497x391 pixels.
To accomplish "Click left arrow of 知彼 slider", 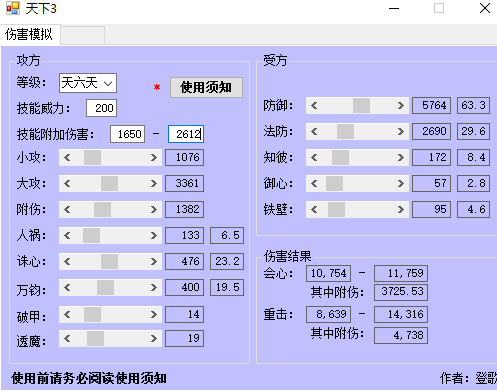I will (314, 157).
